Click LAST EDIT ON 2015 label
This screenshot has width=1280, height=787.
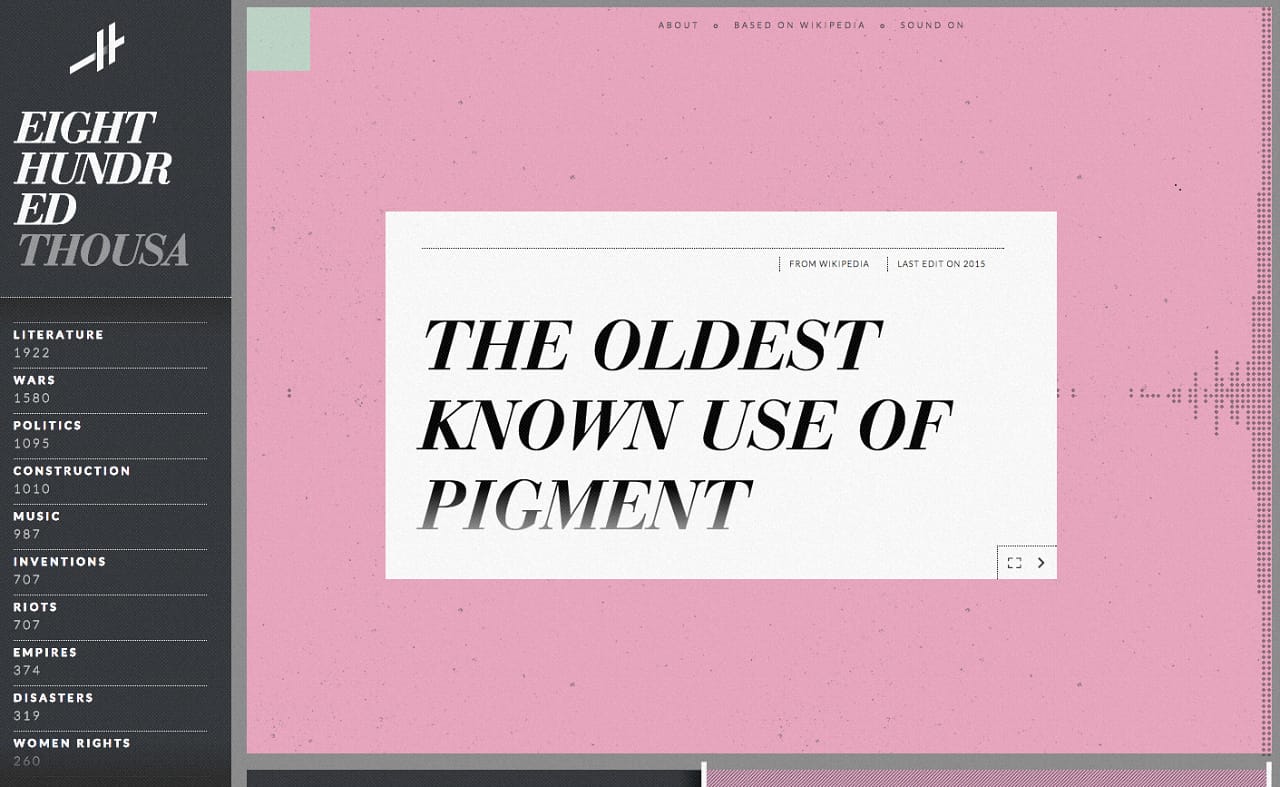pyautogui.click(x=940, y=264)
